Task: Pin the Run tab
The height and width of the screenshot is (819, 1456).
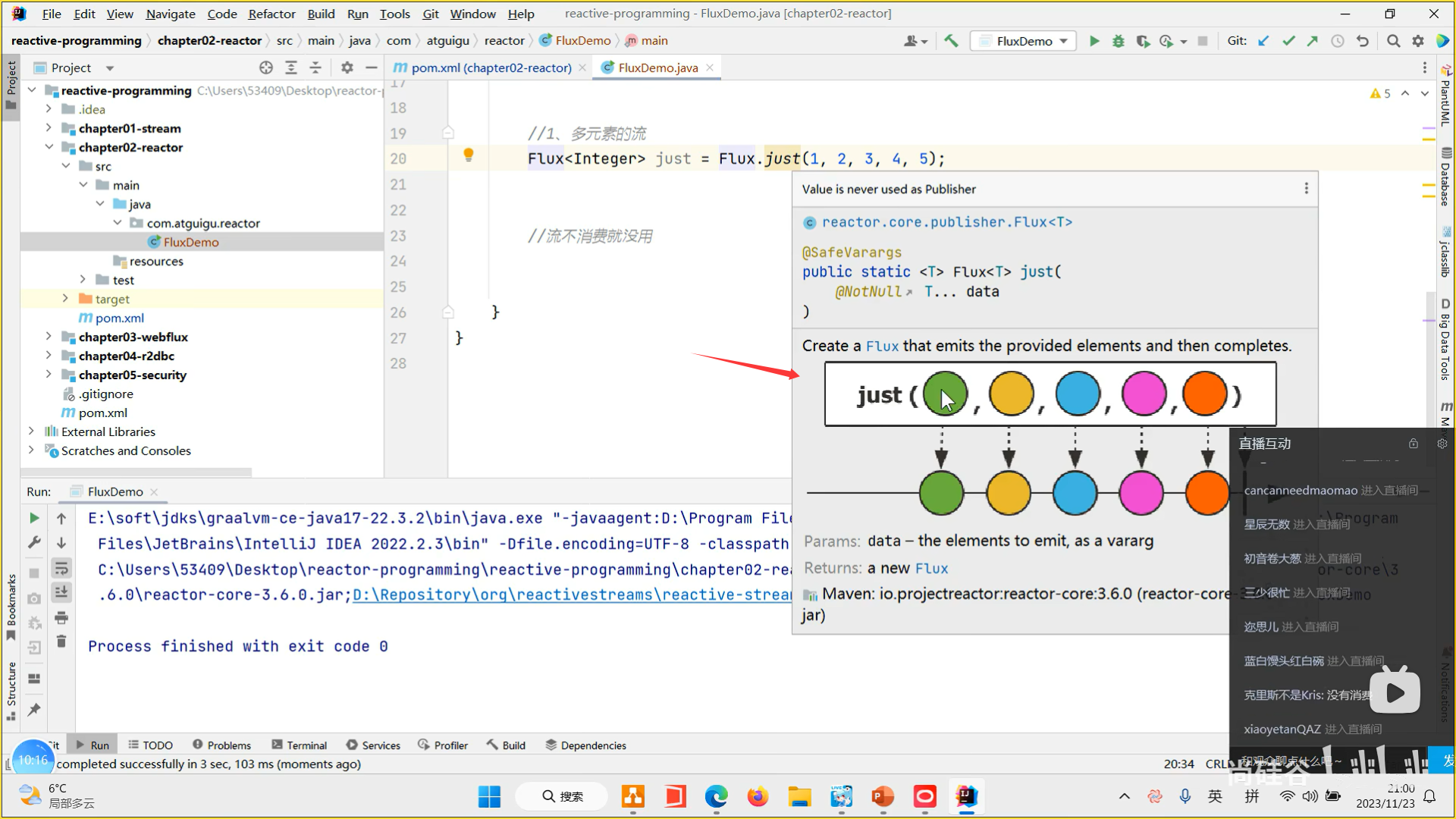Action: 34,710
